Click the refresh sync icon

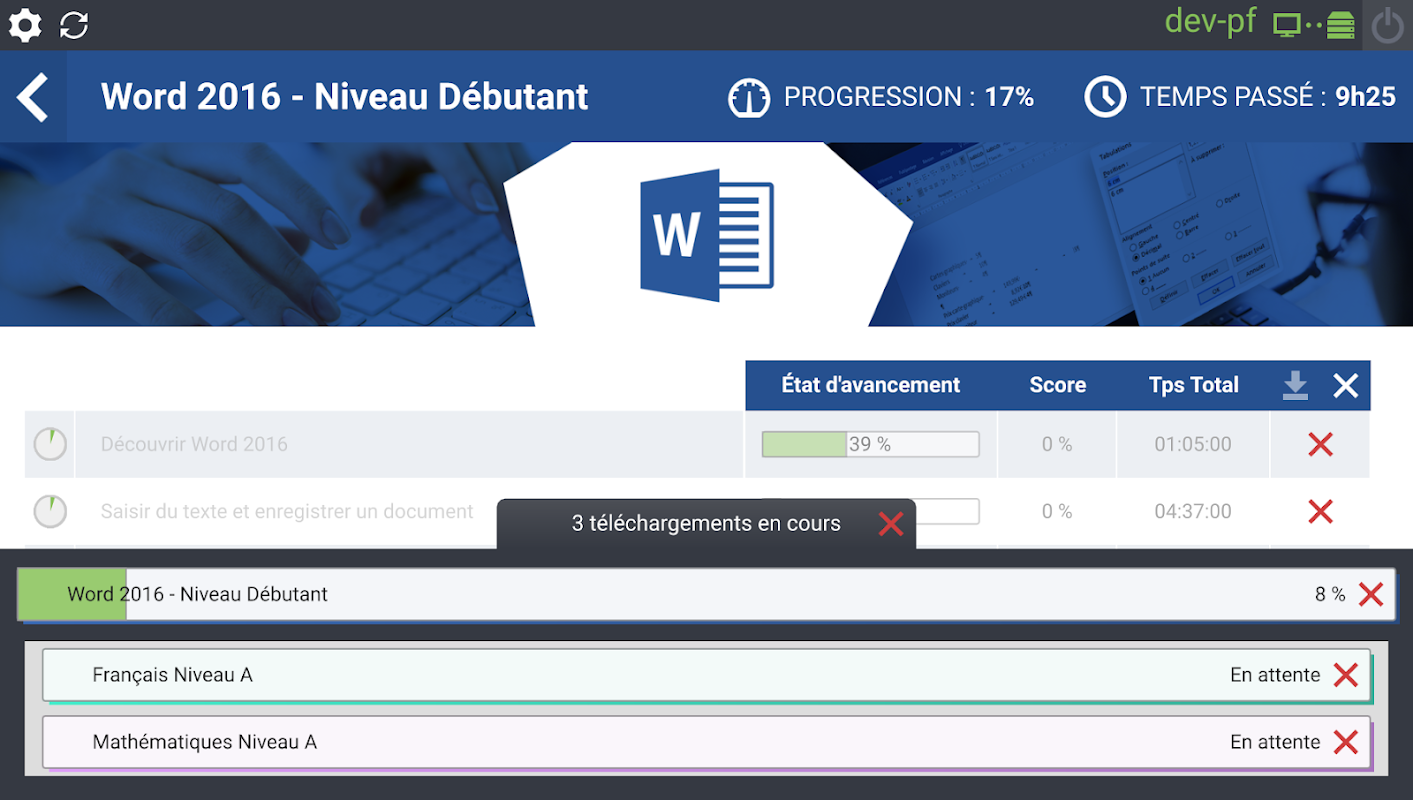[x=74, y=25]
